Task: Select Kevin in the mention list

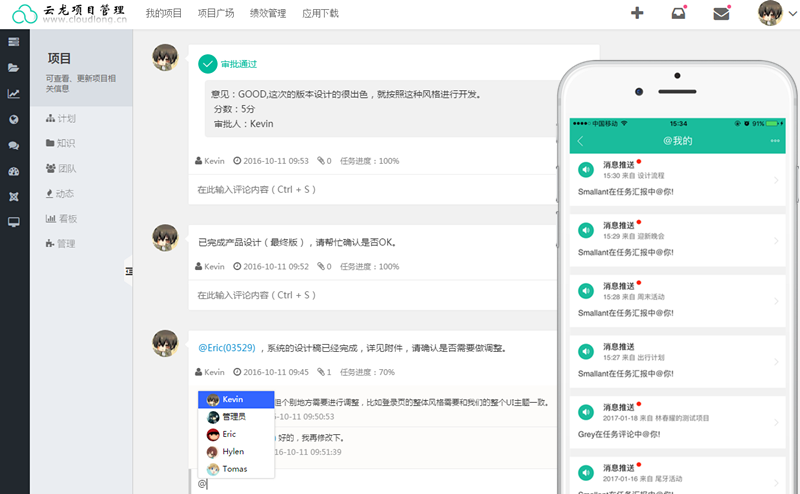Action: click(x=236, y=400)
